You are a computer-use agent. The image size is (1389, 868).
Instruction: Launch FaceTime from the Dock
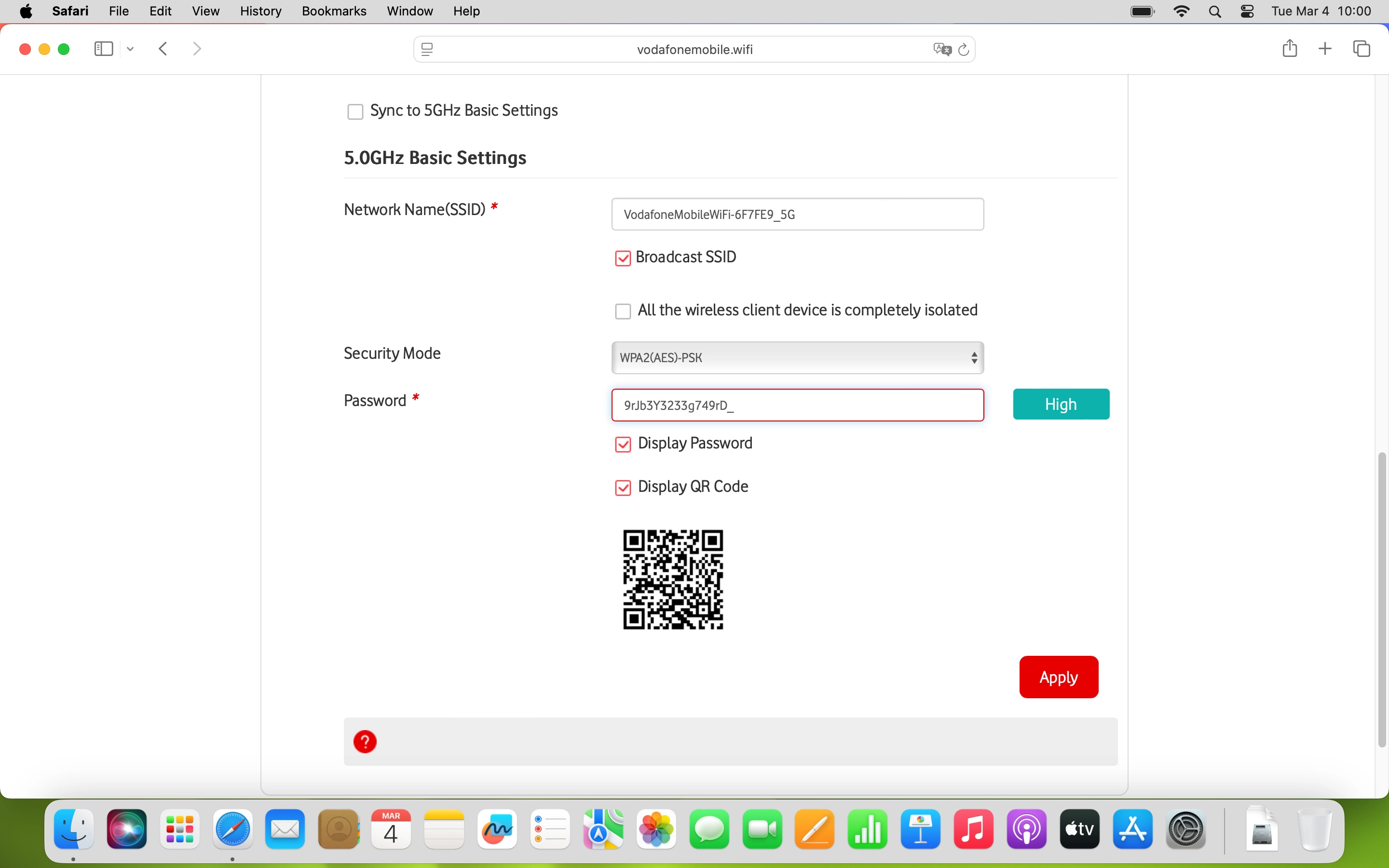click(x=762, y=829)
